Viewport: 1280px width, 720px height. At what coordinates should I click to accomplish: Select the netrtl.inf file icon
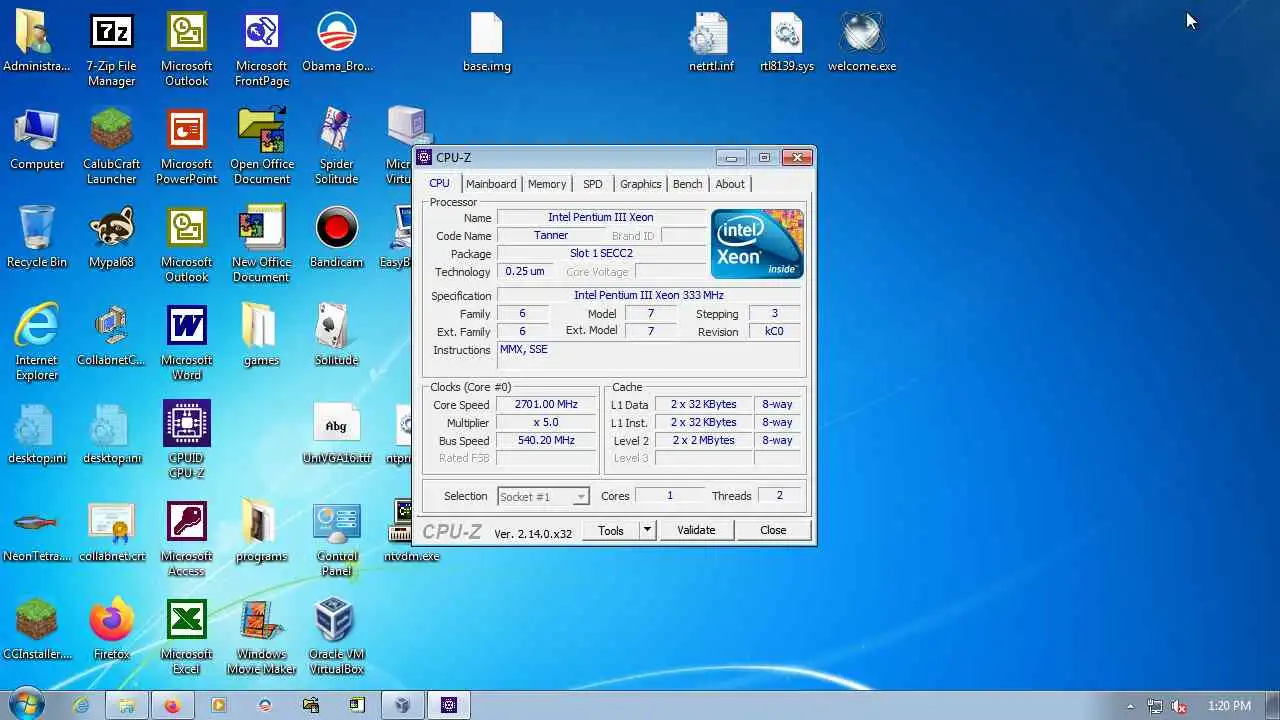(x=711, y=43)
